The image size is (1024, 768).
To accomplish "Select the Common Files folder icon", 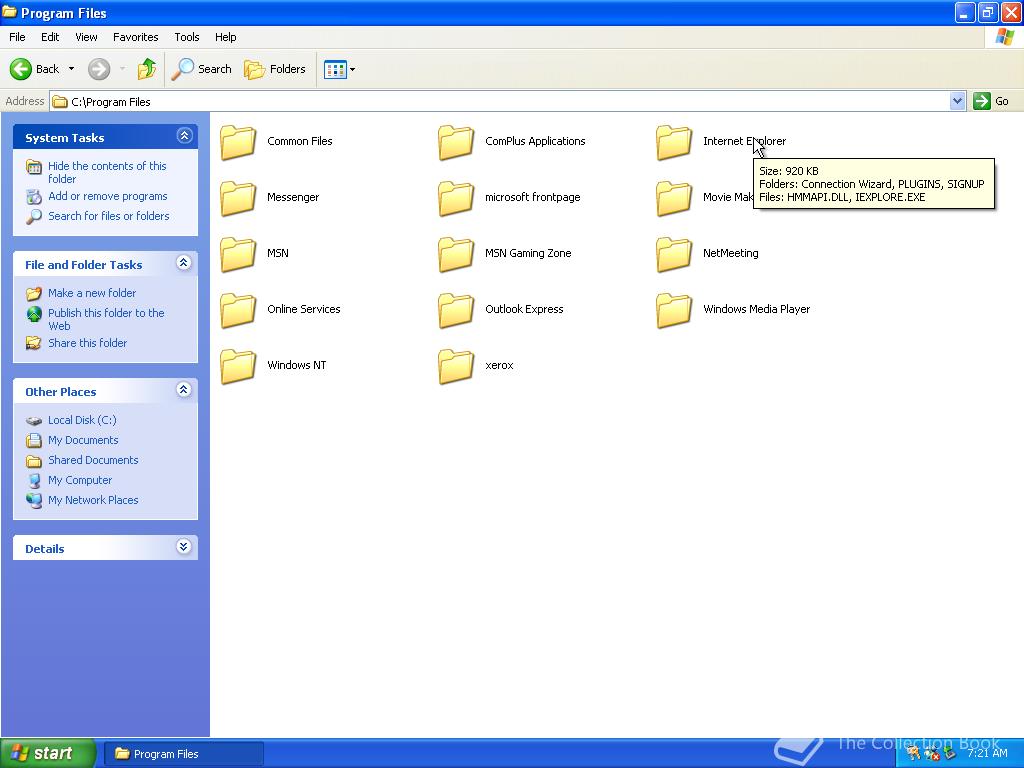I will click(238, 142).
